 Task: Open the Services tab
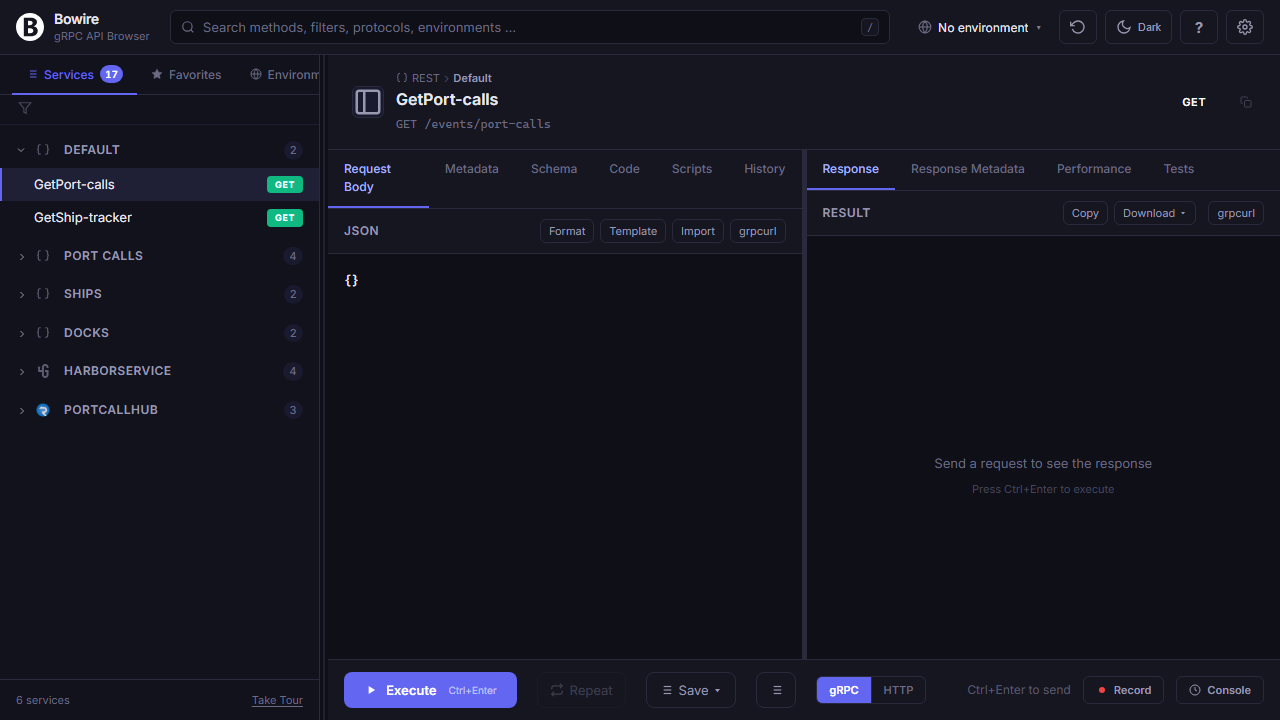[74, 74]
